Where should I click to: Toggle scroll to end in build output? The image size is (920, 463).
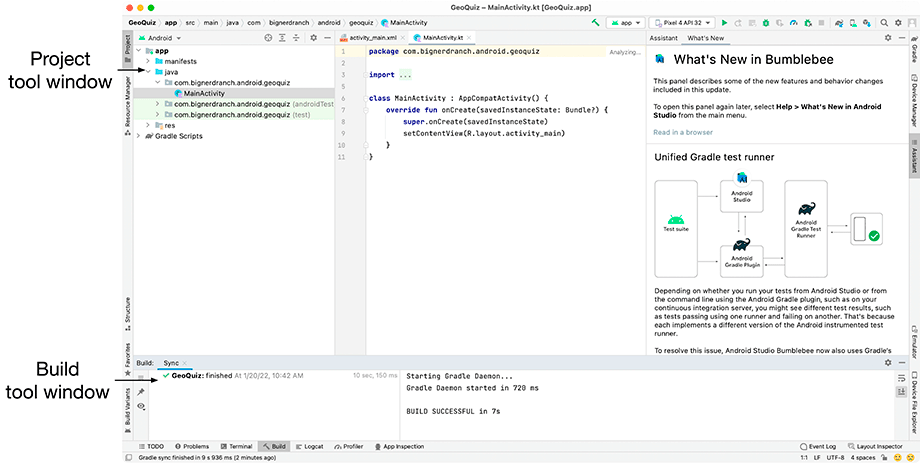click(x=901, y=391)
